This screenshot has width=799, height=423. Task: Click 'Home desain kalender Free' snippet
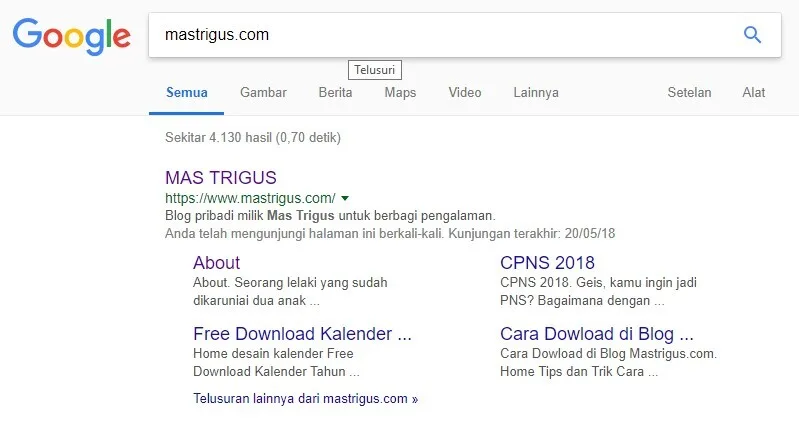[273, 353]
